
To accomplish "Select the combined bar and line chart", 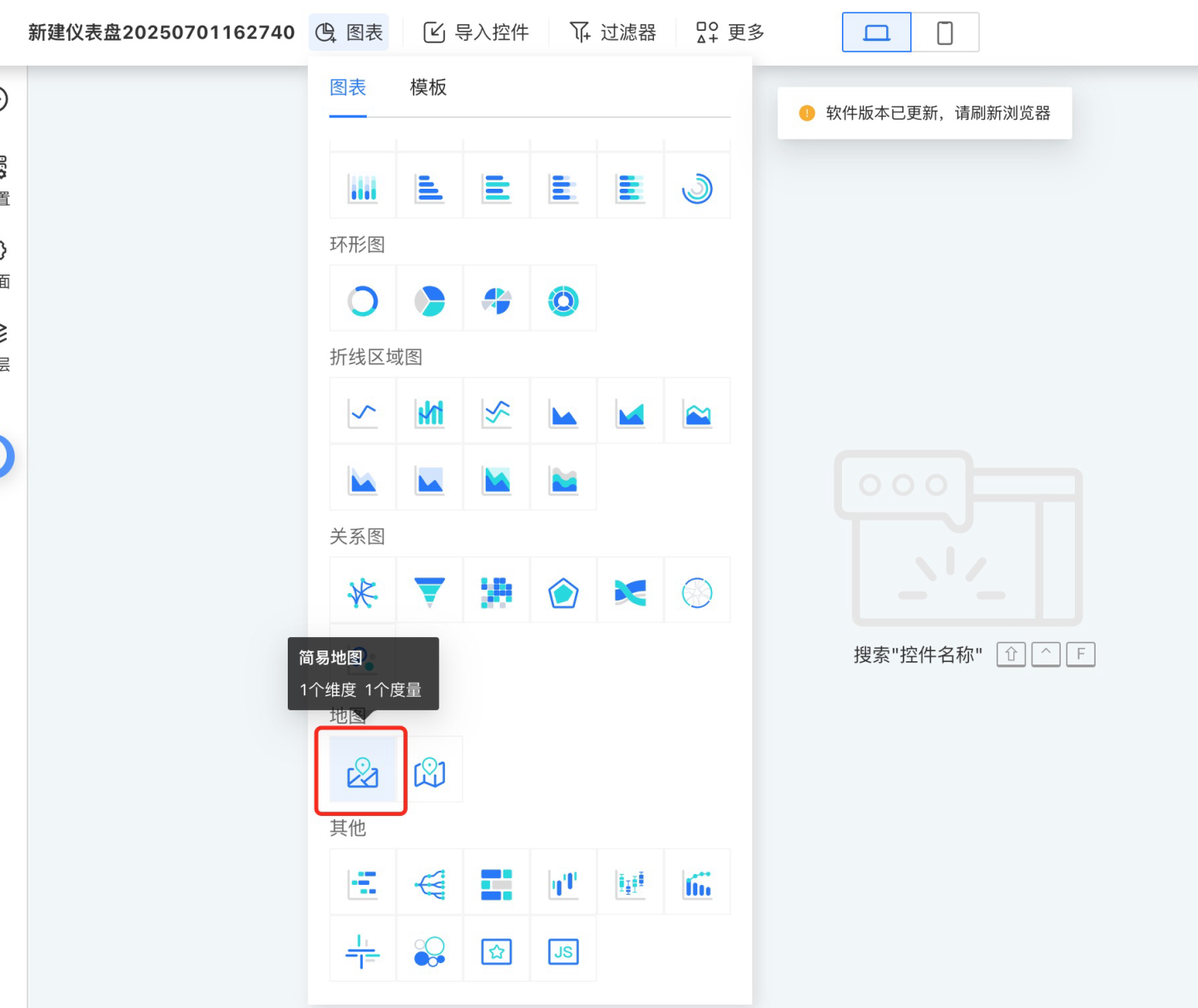I will [x=430, y=413].
